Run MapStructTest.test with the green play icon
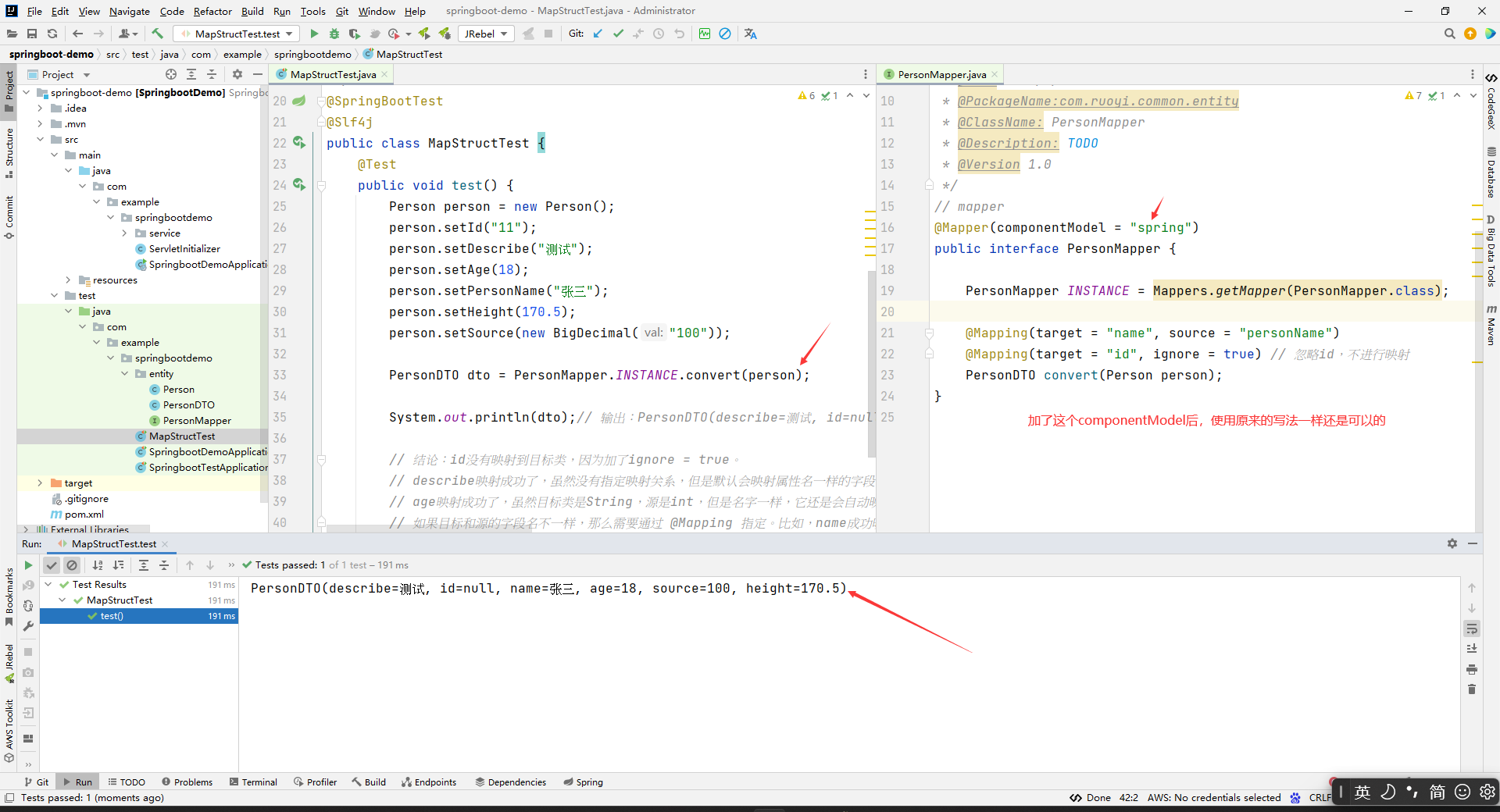Image resolution: width=1500 pixels, height=812 pixels. tap(314, 34)
